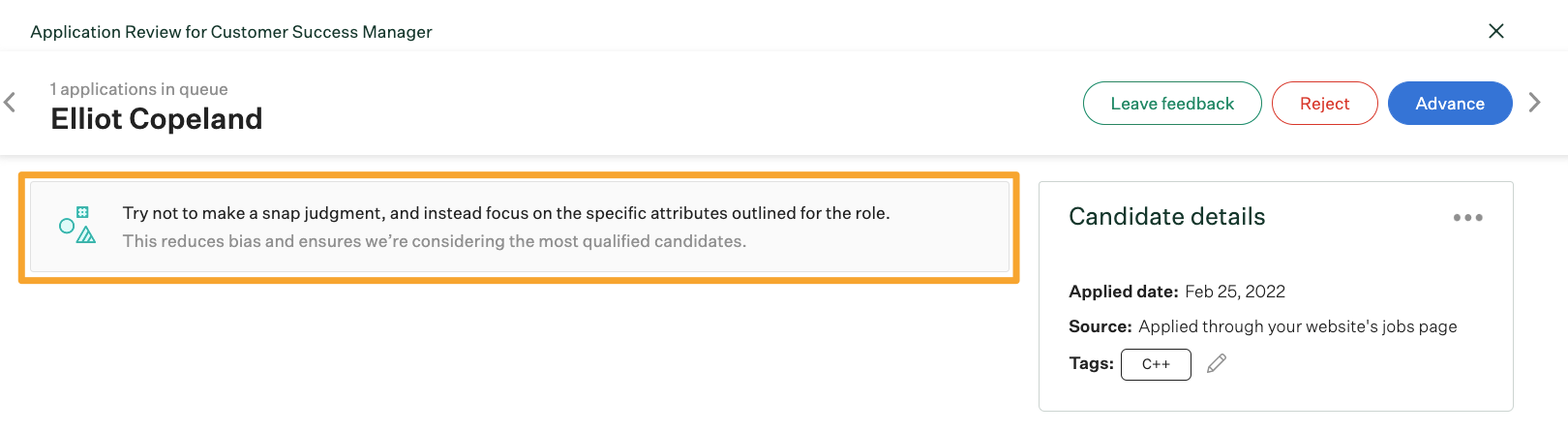Advance the candidate to the next stage
The image size is (1568, 432).
click(1449, 104)
